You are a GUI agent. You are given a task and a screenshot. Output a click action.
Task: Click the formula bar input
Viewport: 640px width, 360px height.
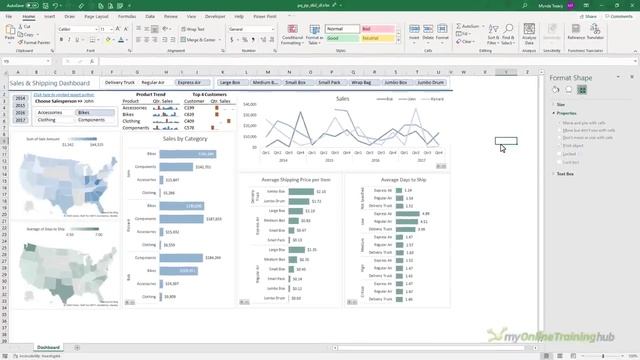pos(367,61)
